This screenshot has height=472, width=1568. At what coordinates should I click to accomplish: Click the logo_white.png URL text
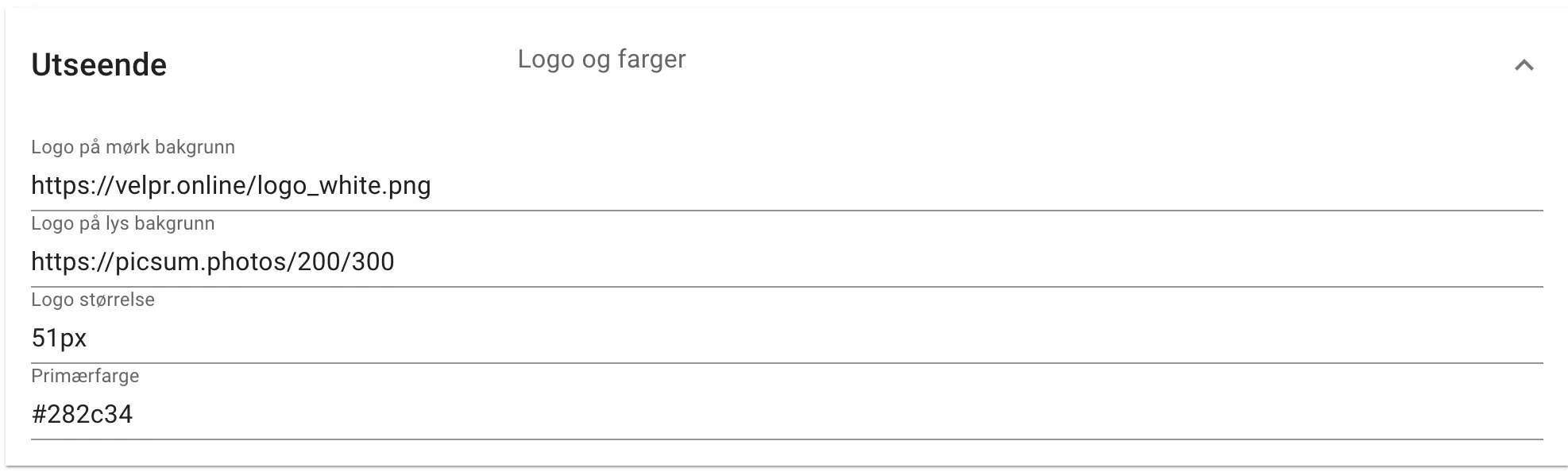[230, 185]
